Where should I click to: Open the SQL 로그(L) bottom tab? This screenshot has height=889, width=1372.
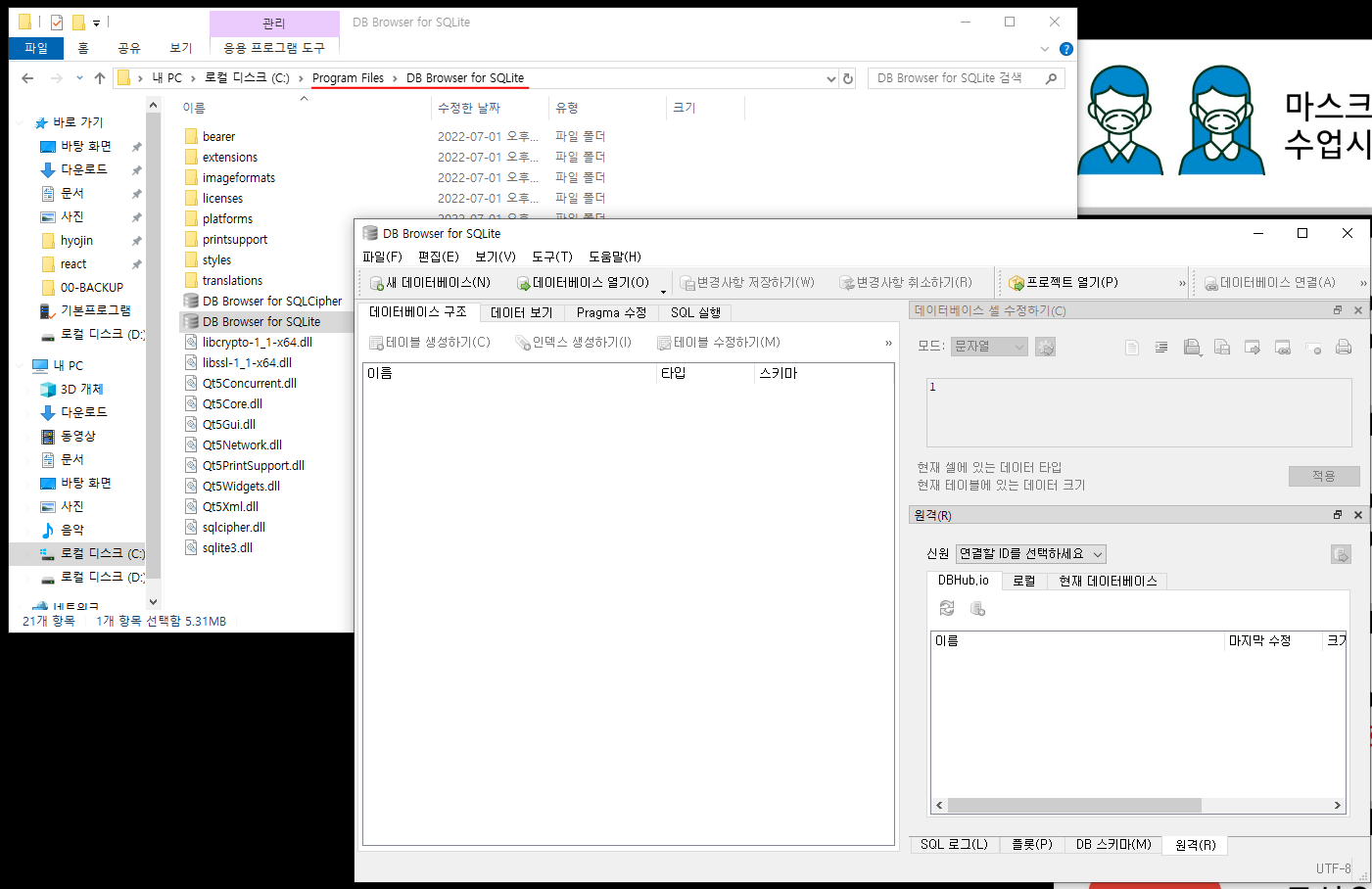tap(954, 844)
